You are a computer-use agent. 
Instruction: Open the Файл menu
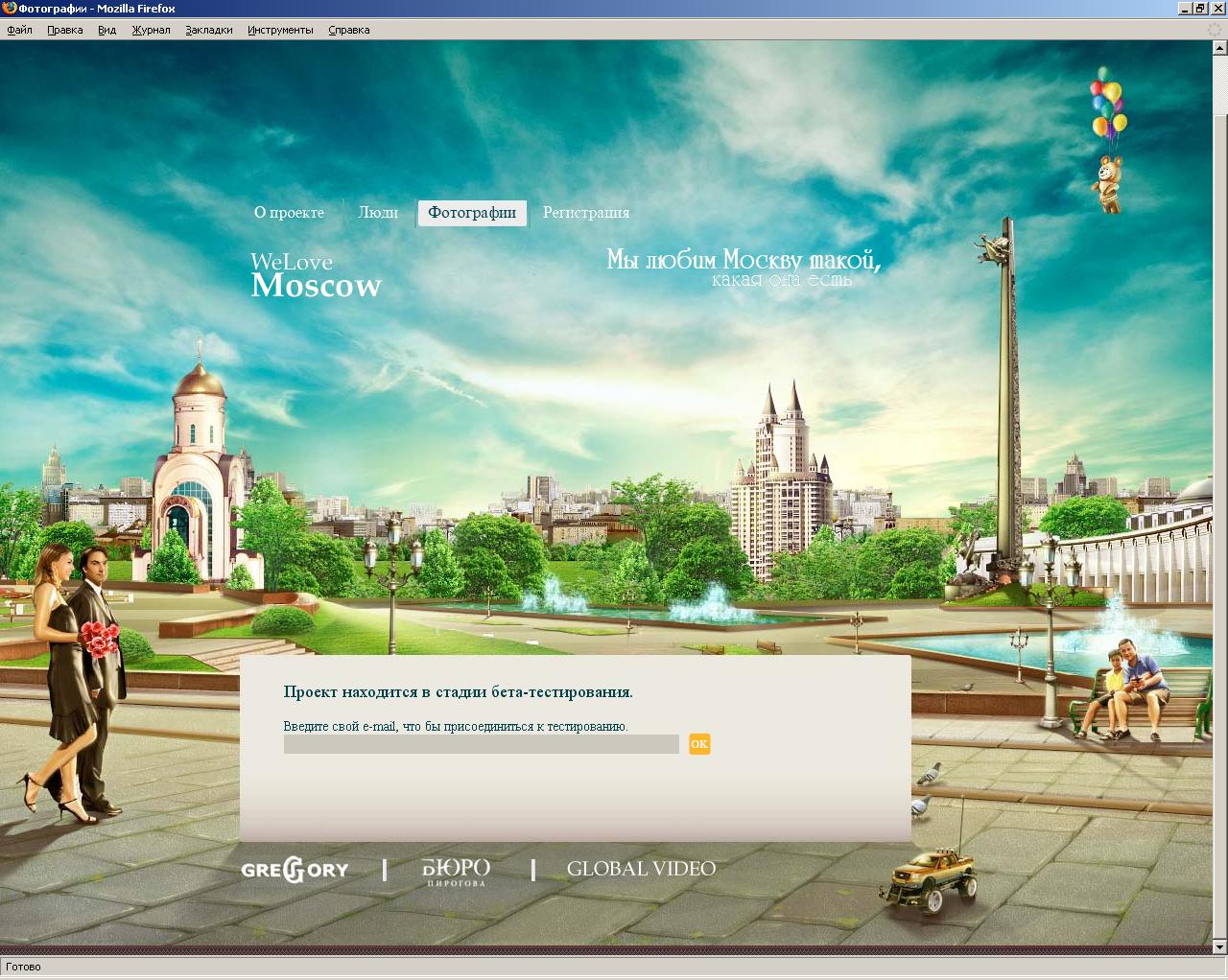19,30
